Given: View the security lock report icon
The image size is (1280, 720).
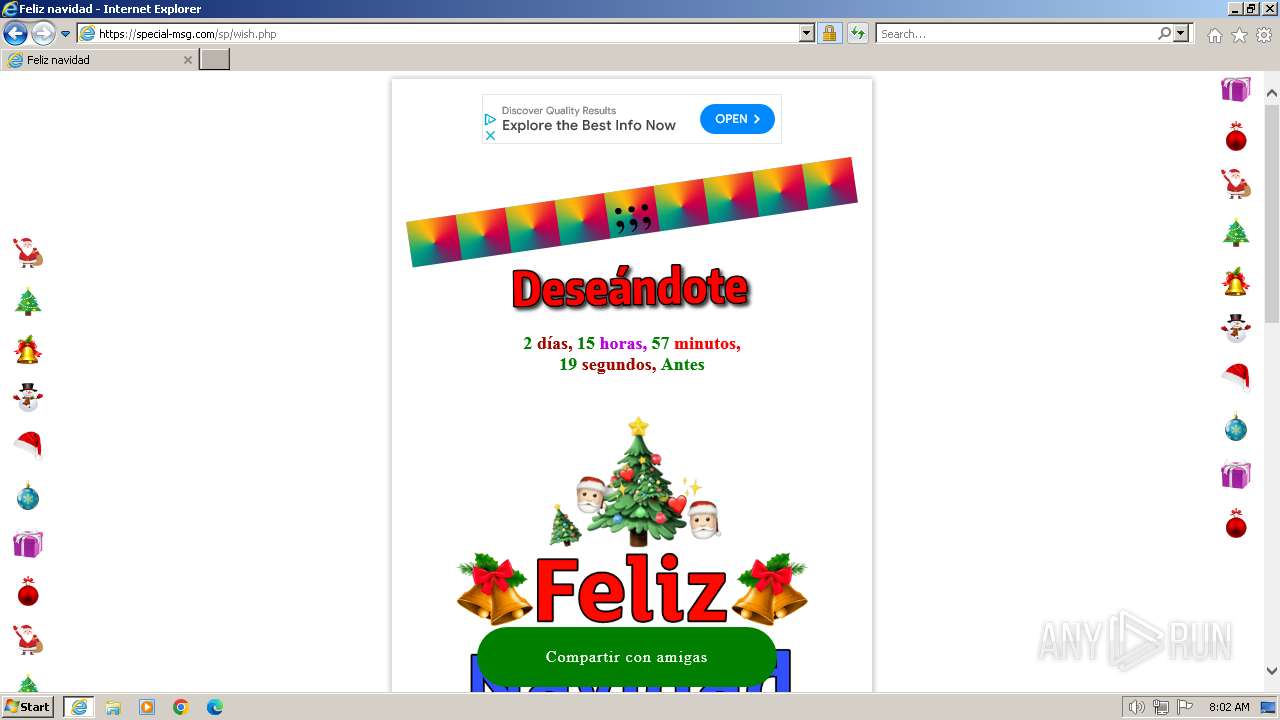Looking at the screenshot, I should 829,34.
